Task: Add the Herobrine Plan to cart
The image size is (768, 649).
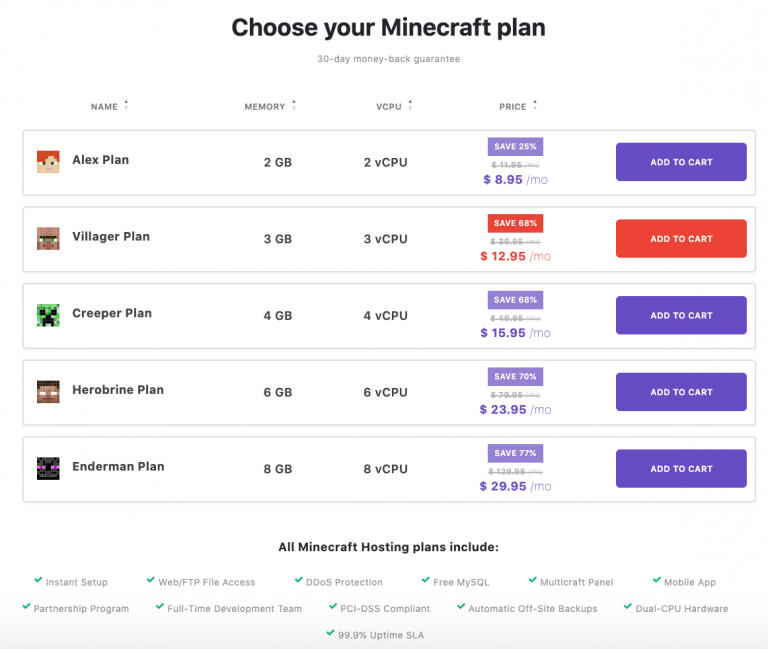Action: [681, 392]
